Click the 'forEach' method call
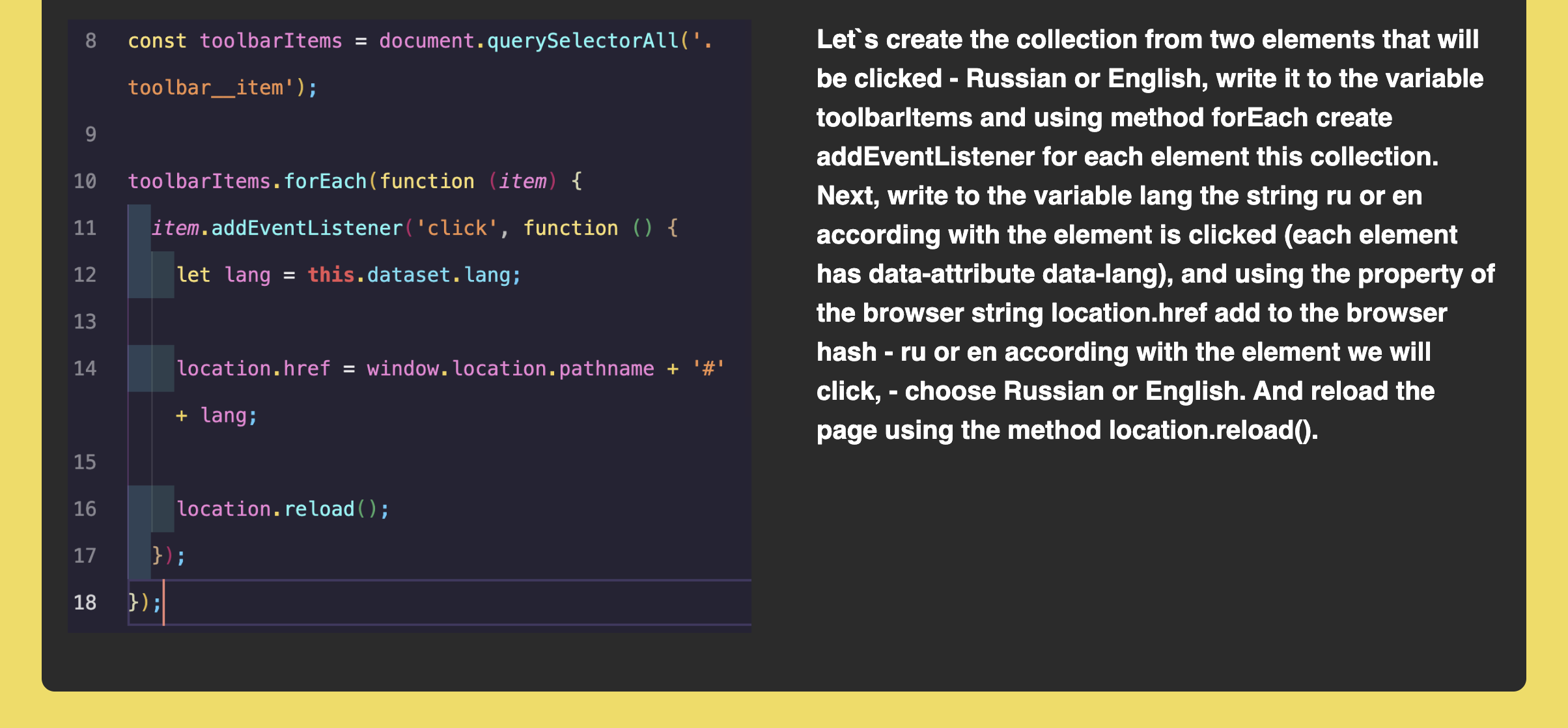 click(325, 181)
